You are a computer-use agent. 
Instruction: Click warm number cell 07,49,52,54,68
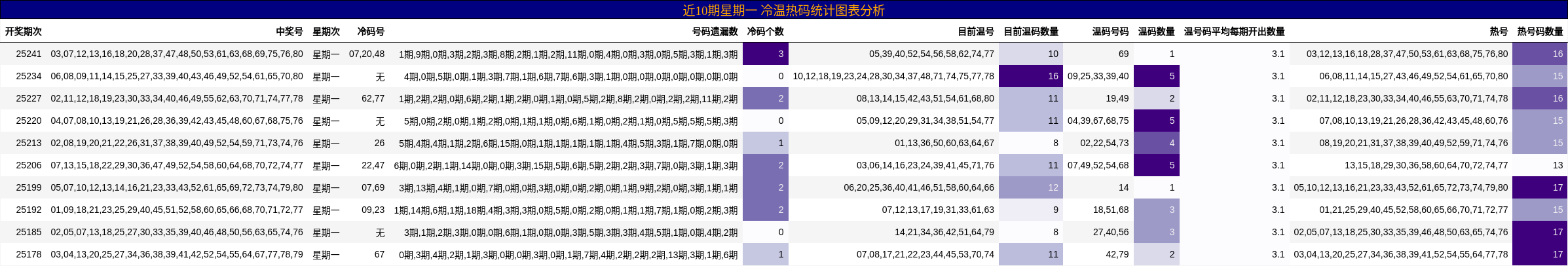1098,165
